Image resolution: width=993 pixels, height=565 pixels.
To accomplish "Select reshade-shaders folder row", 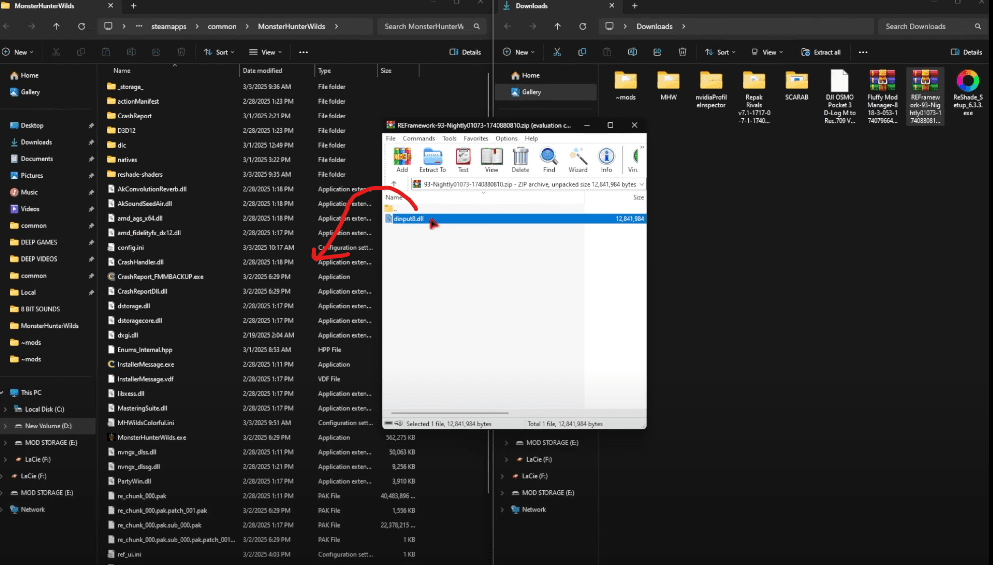I will (x=263, y=174).
